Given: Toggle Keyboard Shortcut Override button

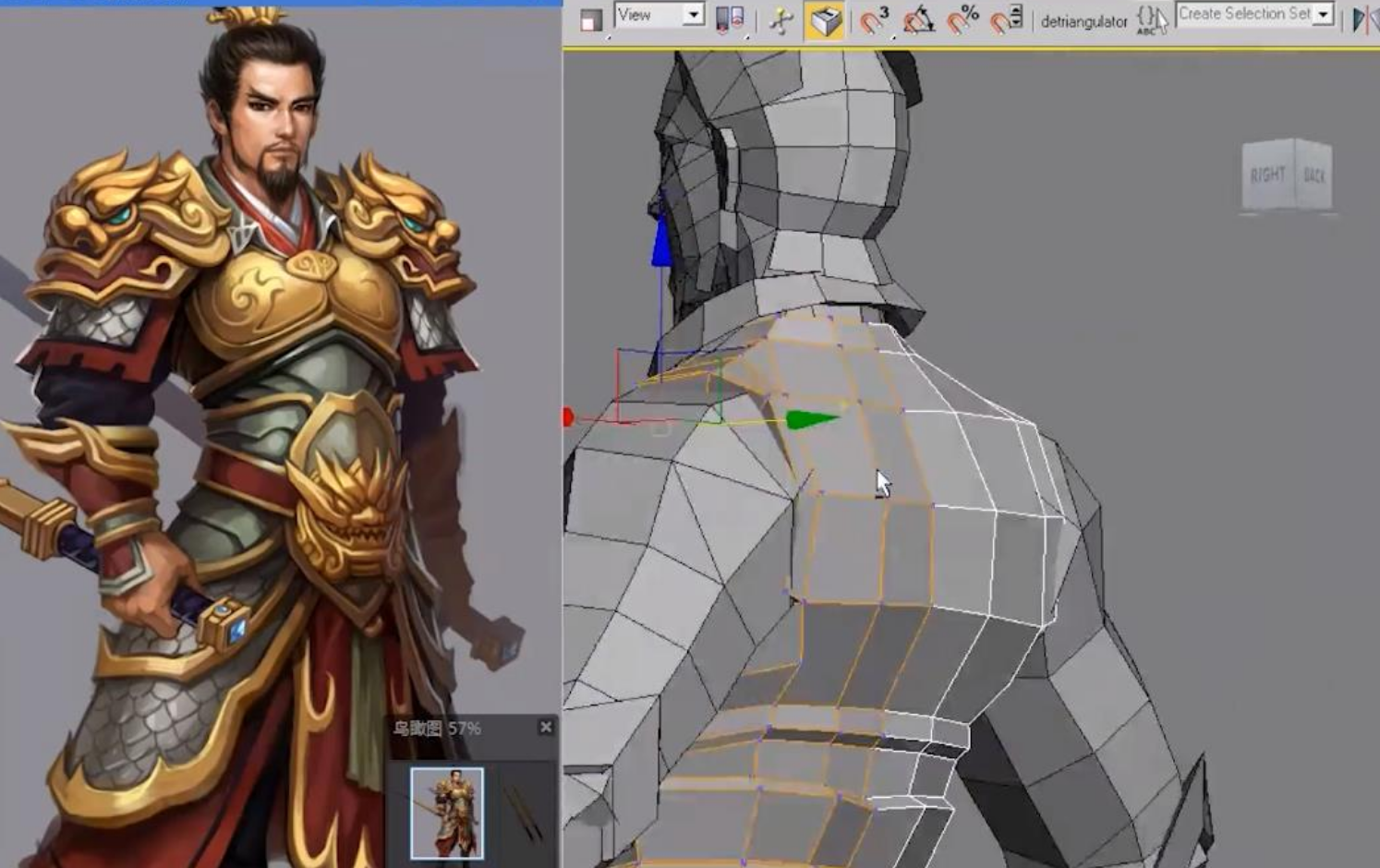Looking at the screenshot, I should [x=825, y=19].
